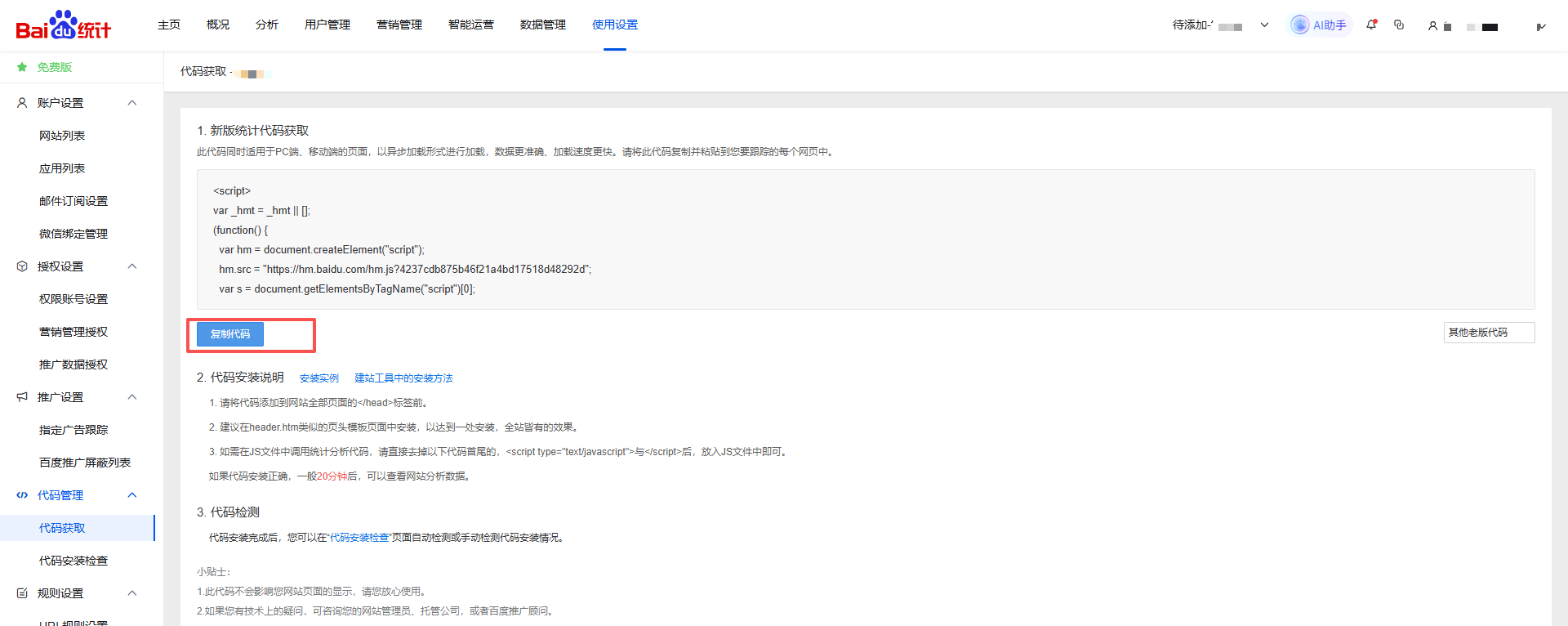Open the website selector dropdown arrow
This screenshot has height=626, width=1568.
1264,25
